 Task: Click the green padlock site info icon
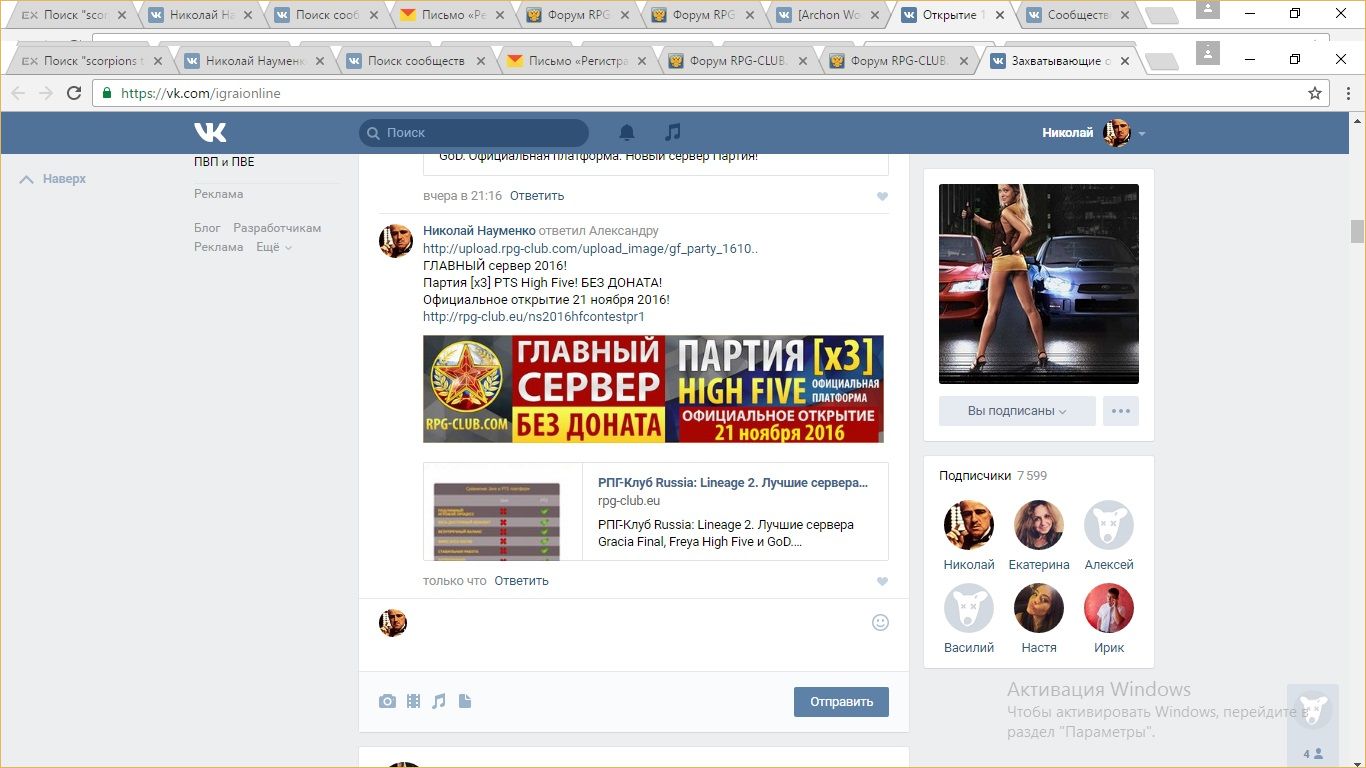click(107, 93)
